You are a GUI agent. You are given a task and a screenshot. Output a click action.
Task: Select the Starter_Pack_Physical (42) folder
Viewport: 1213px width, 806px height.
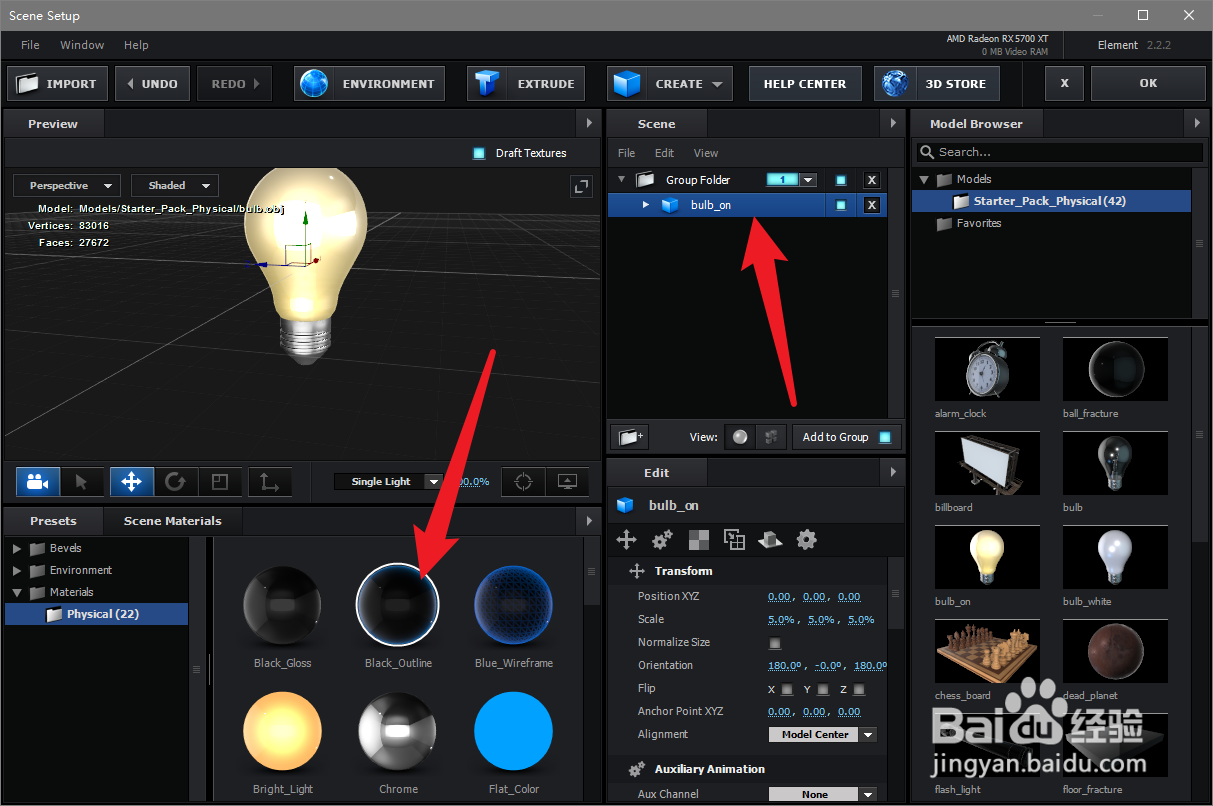click(1053, 201)
